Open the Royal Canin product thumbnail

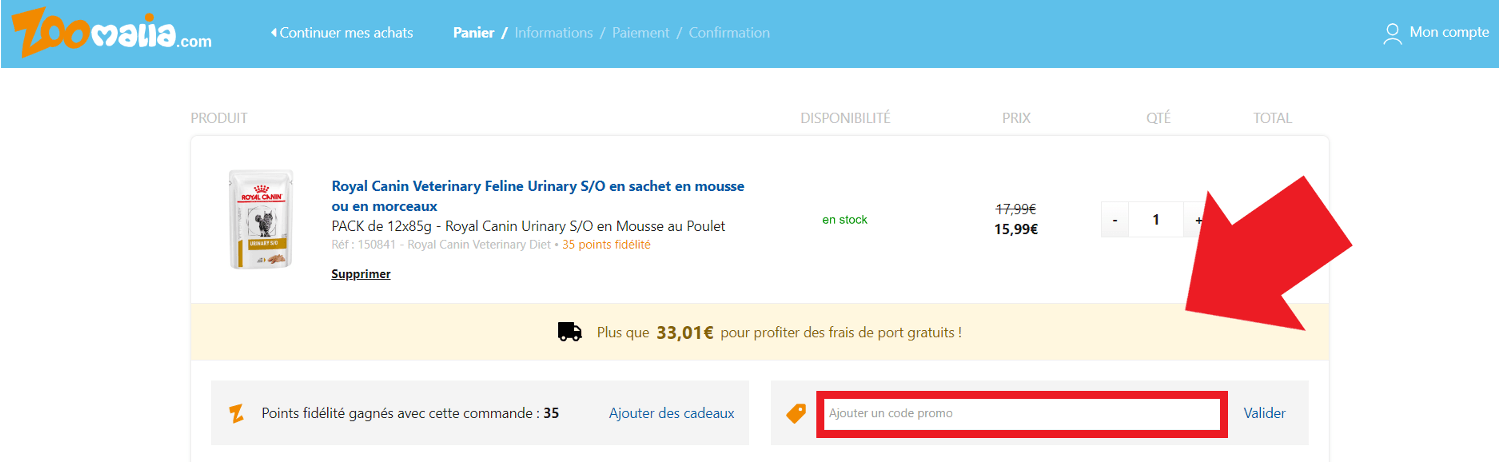(x=261, y=219)
